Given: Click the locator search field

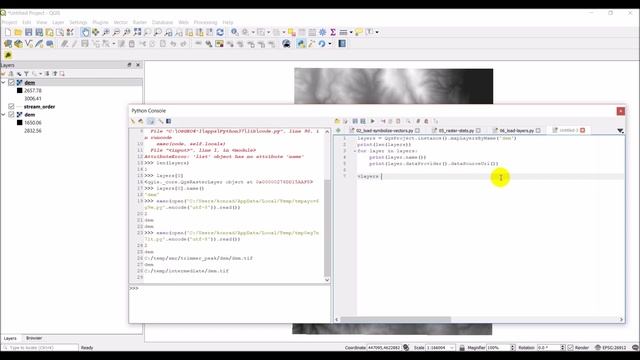Looking at the screenshot, I should coord(40,347).
